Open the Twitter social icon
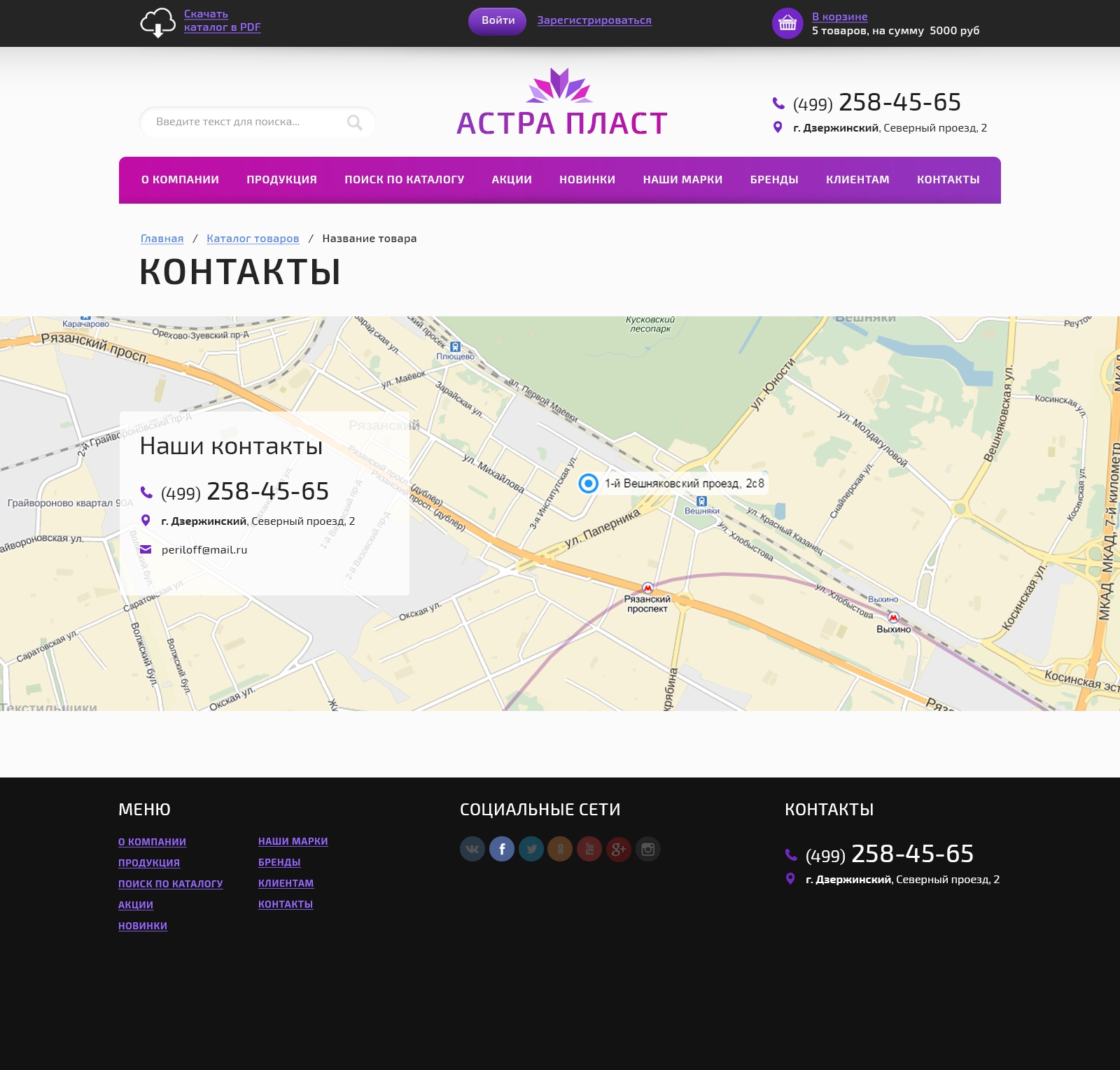 [531, 849]
